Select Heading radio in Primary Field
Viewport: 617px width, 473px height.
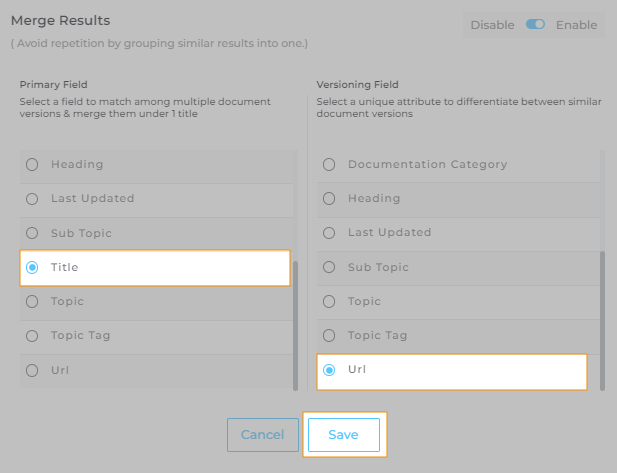click(33, 164)
